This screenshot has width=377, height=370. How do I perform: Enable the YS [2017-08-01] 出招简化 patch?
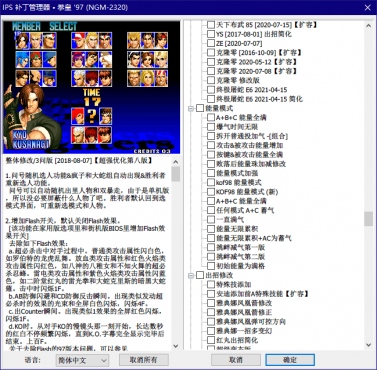tap(211, 34)
